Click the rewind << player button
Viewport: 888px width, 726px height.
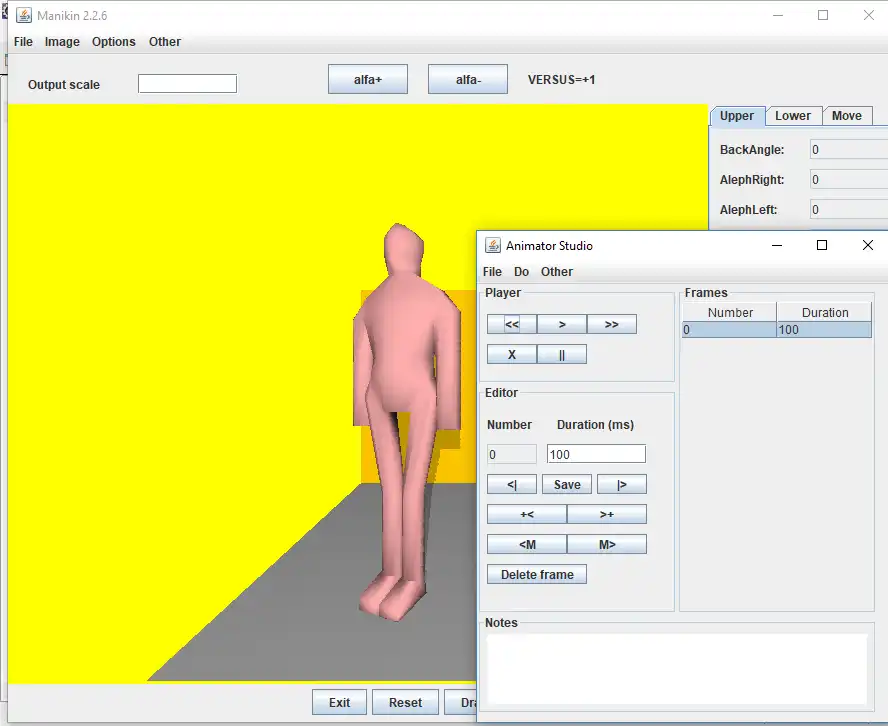click(x=512, y=324)
